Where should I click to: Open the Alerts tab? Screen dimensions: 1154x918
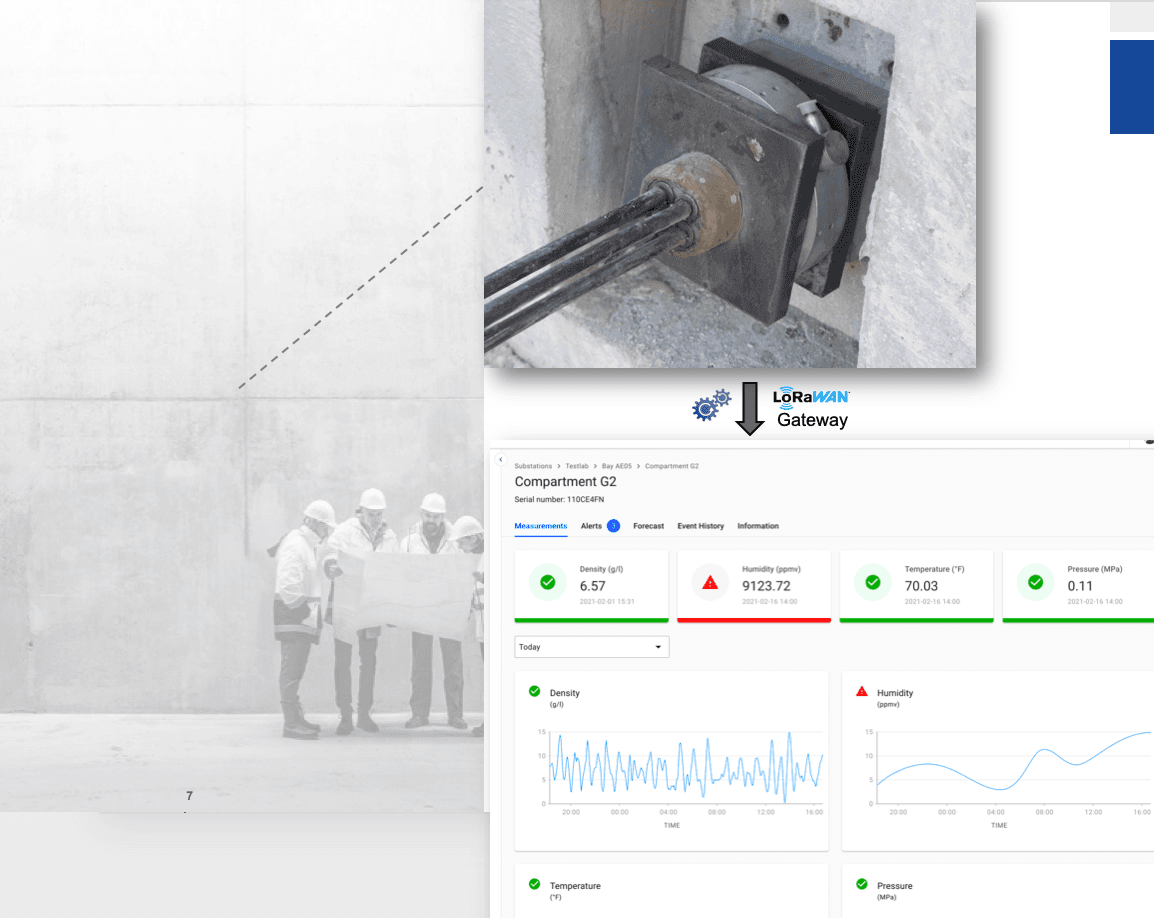point(591,526)
